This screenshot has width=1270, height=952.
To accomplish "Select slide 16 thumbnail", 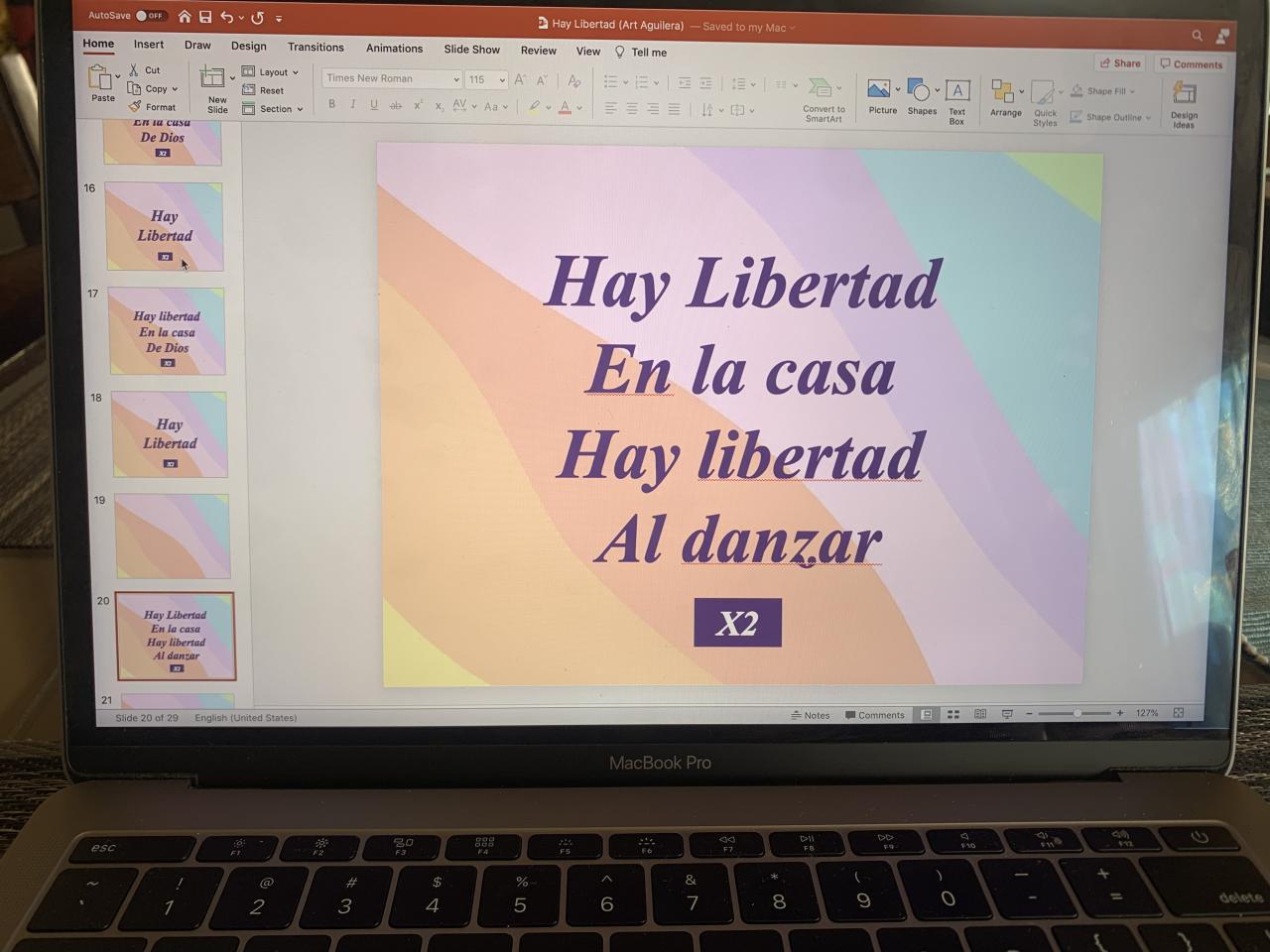I will 165,226.
